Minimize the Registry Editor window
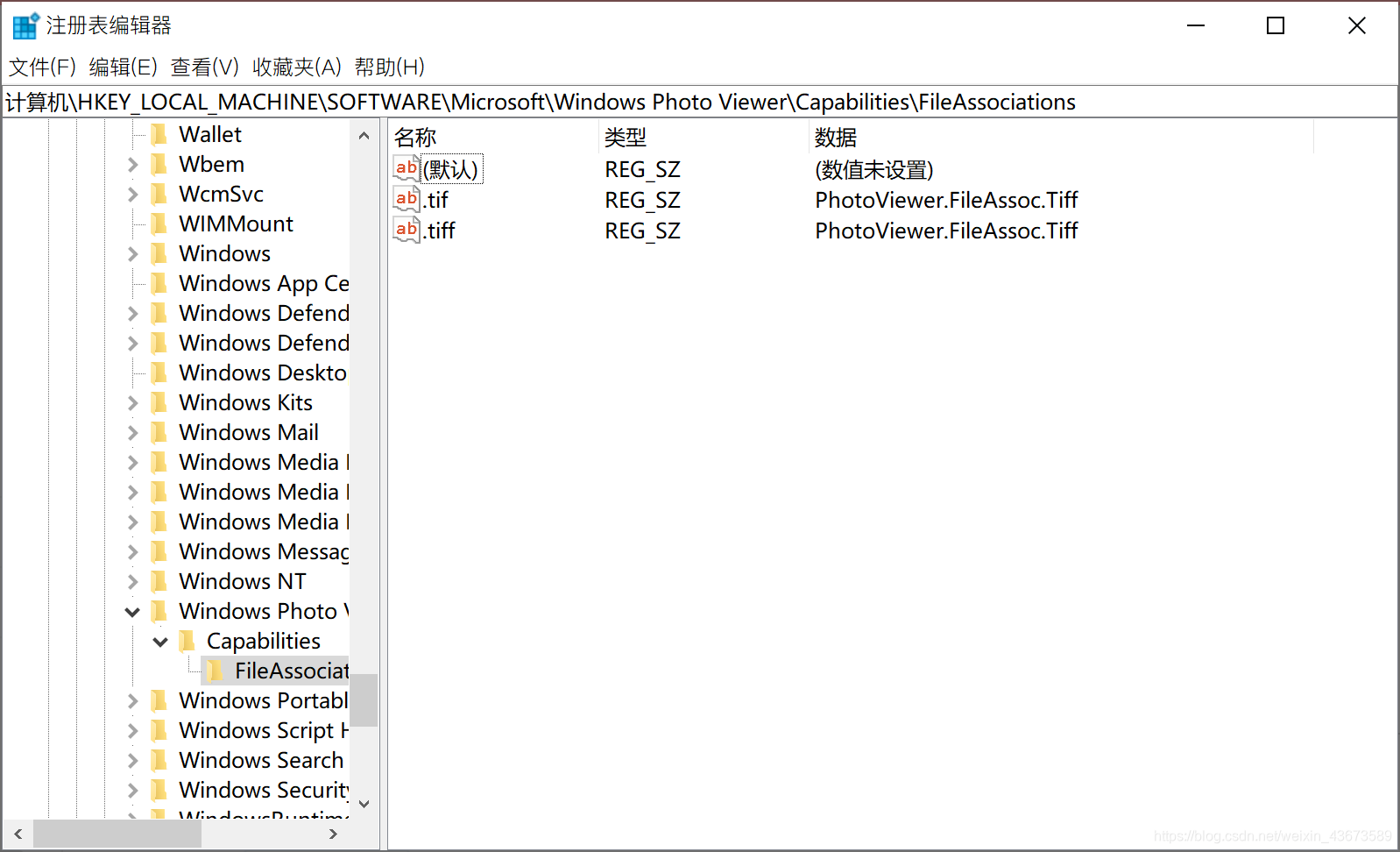1400x852 pixels. pos(1196,25)
